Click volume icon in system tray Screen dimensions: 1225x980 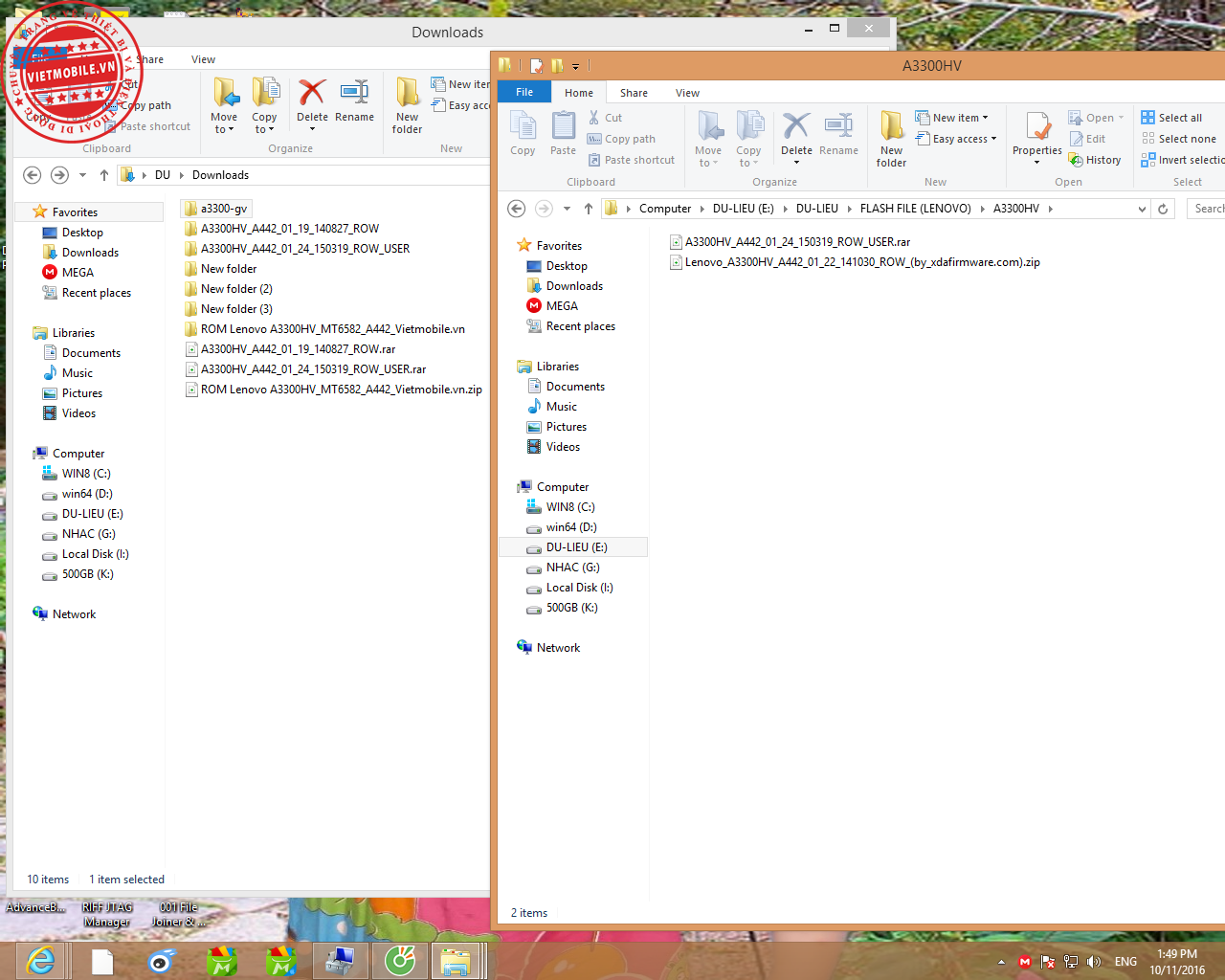pyautogui.click(x=1094, y=962)
